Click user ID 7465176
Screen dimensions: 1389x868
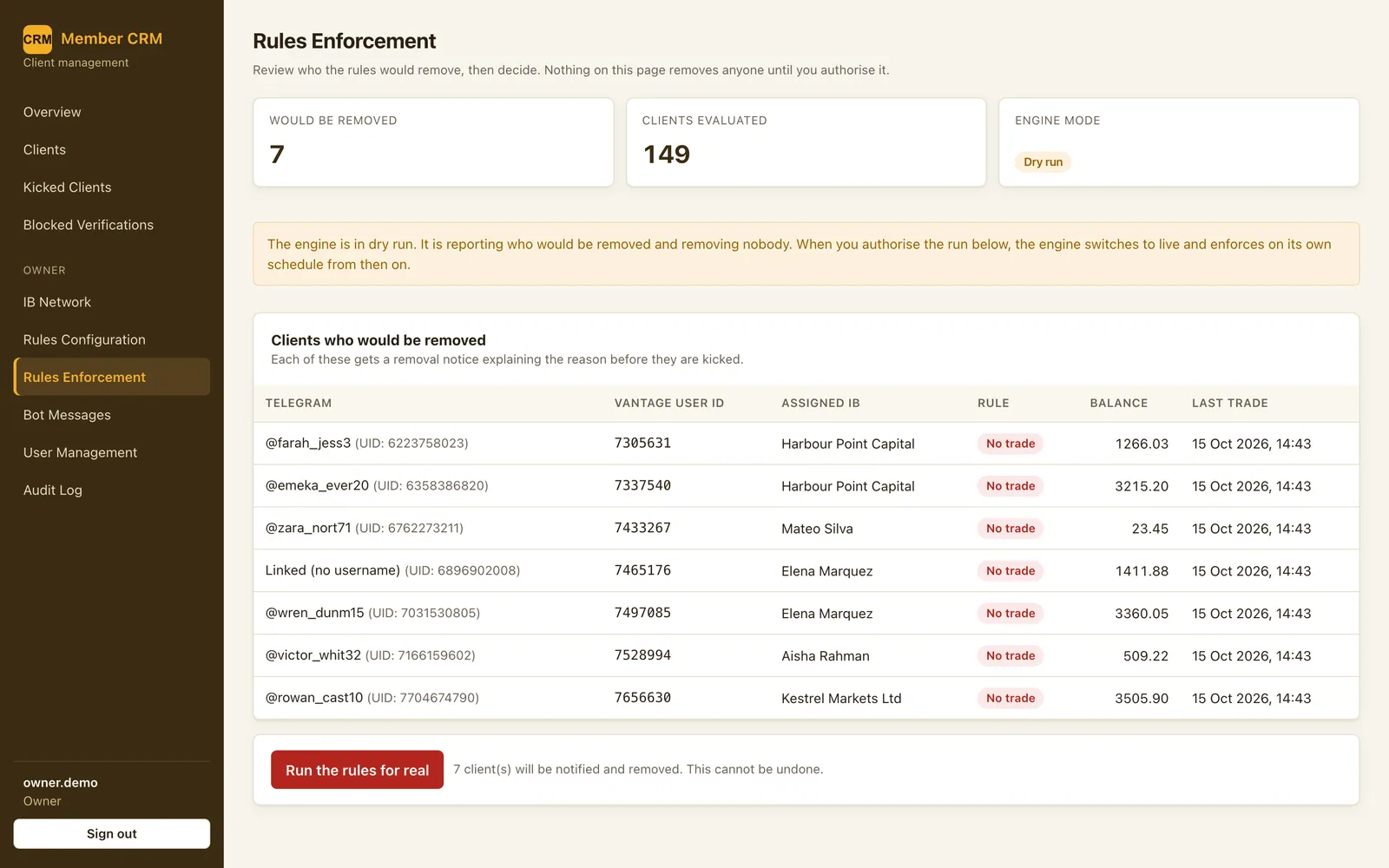(642, 570)
